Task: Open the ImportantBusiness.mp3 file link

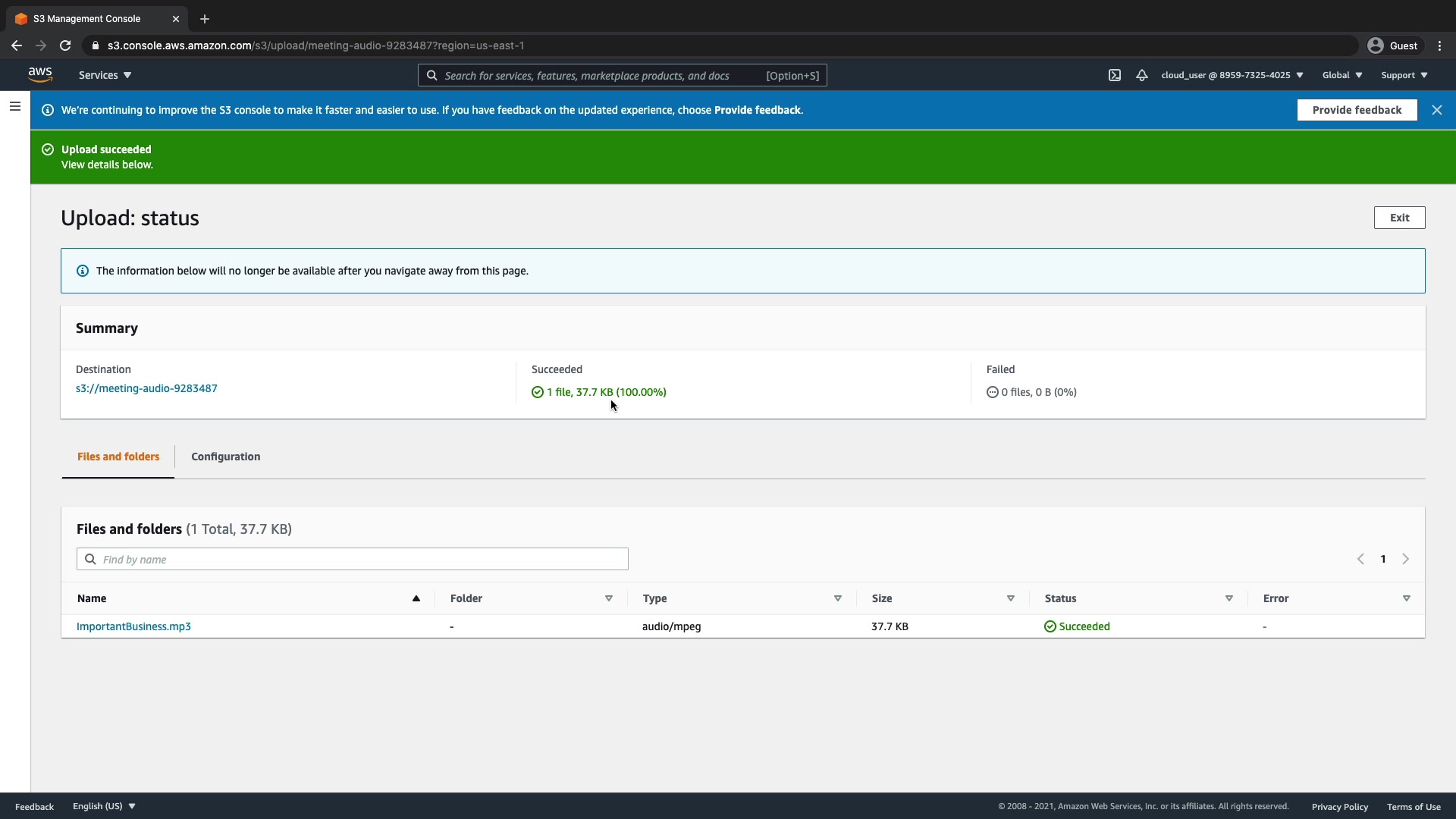Action: click(133, 626)
